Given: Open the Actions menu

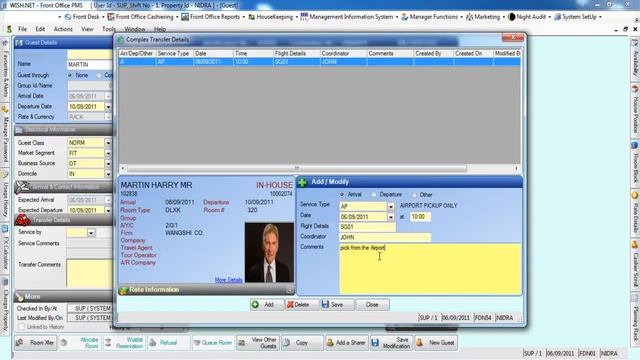Looking at the screenshot, I should tap(63, 29).
